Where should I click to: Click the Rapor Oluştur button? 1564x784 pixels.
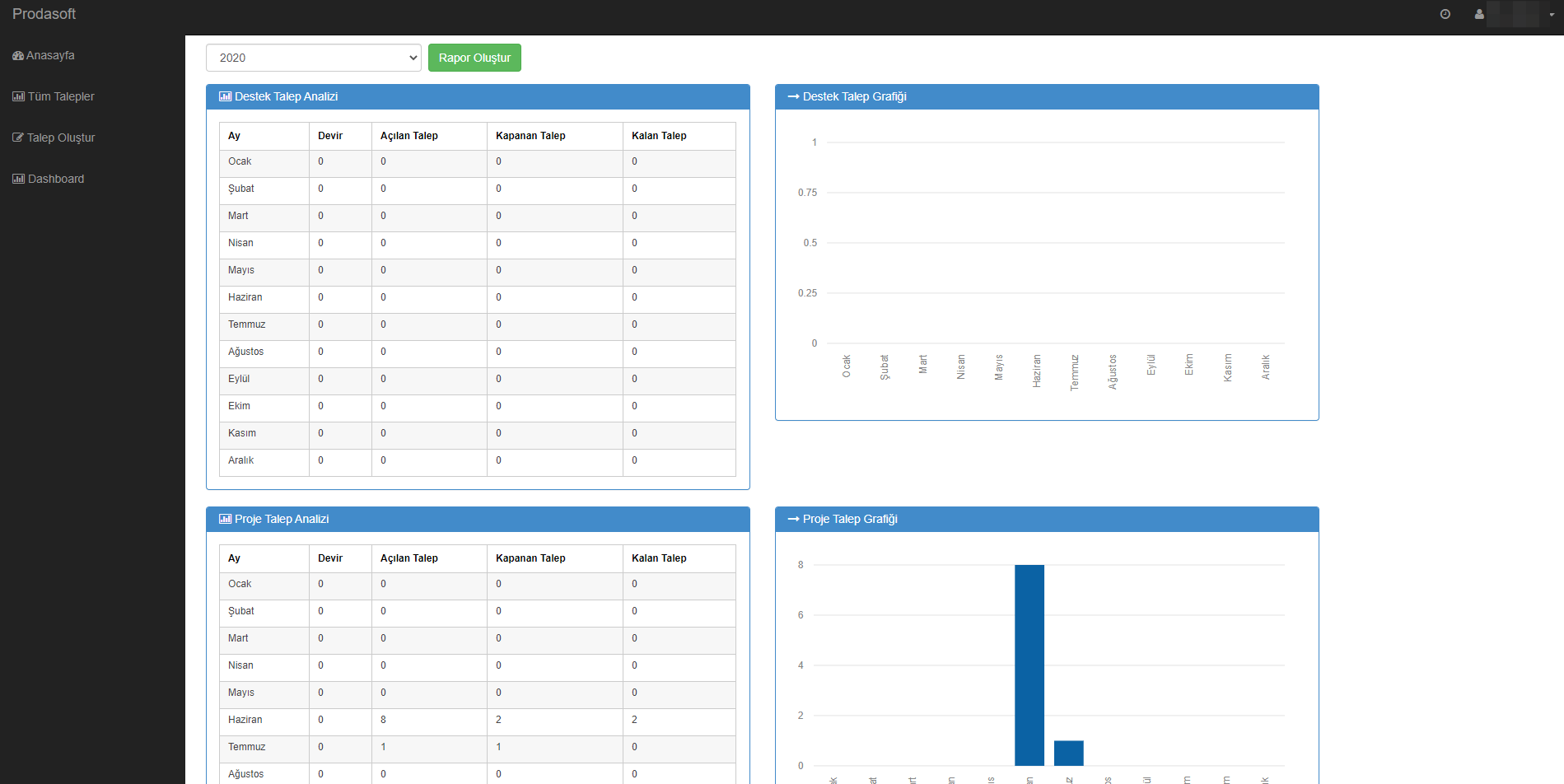474,58
